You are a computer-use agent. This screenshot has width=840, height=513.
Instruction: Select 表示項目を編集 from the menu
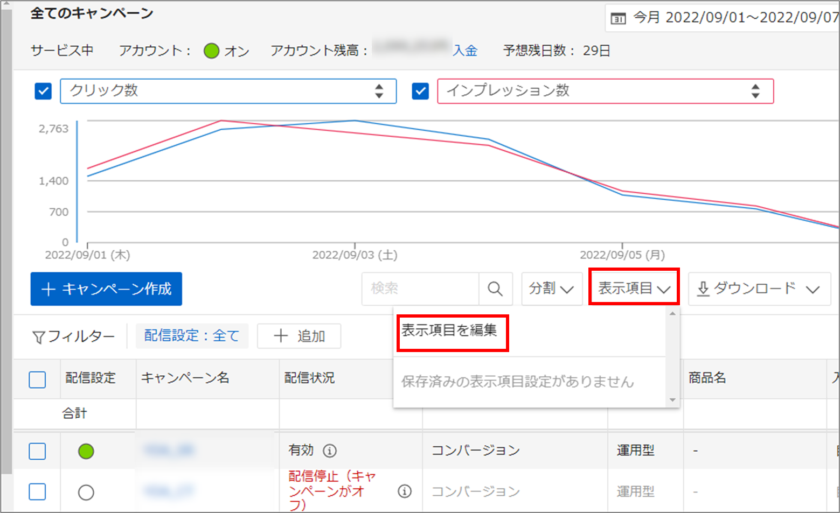coord(449,329)
